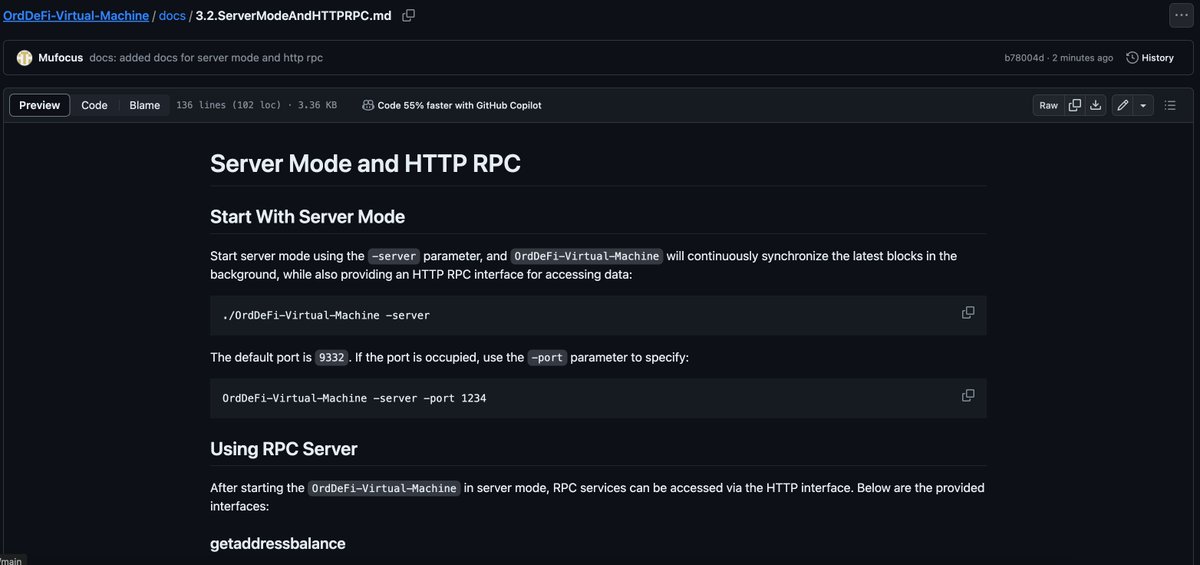
Task: Click getaddressbalance heading
Action: tap(278, 544)
